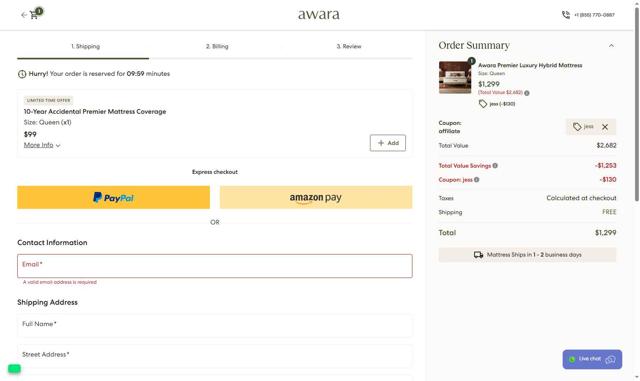
Task: Click the jess coupon tag chip
Action: point(583,127)
